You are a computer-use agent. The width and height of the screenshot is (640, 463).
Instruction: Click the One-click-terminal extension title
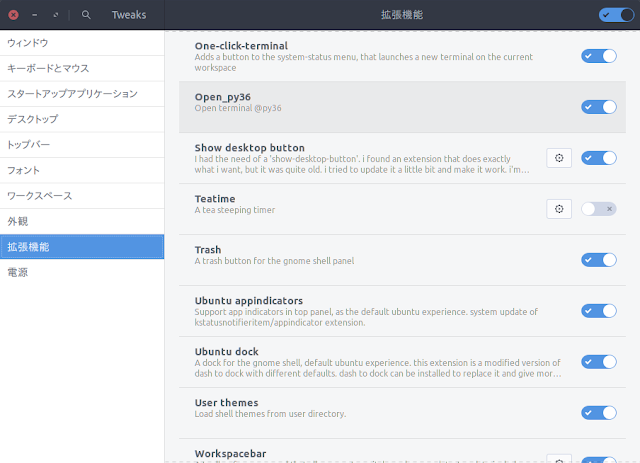(241, 46)
